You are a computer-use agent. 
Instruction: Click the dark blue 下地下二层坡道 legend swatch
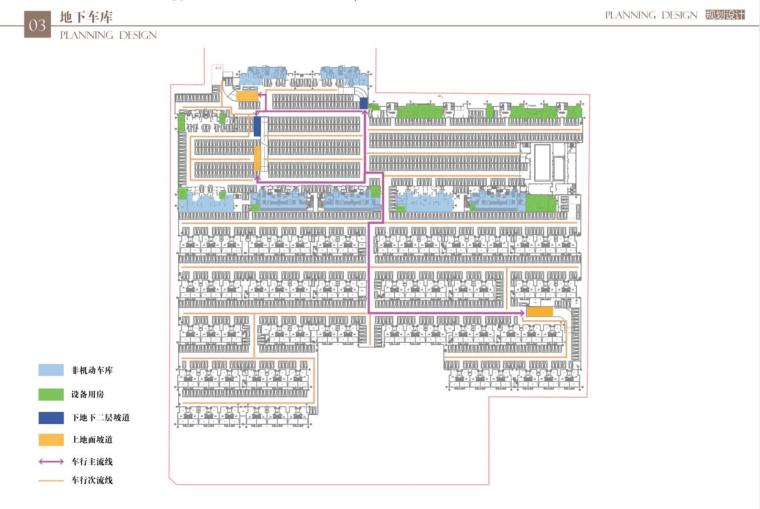51,416
